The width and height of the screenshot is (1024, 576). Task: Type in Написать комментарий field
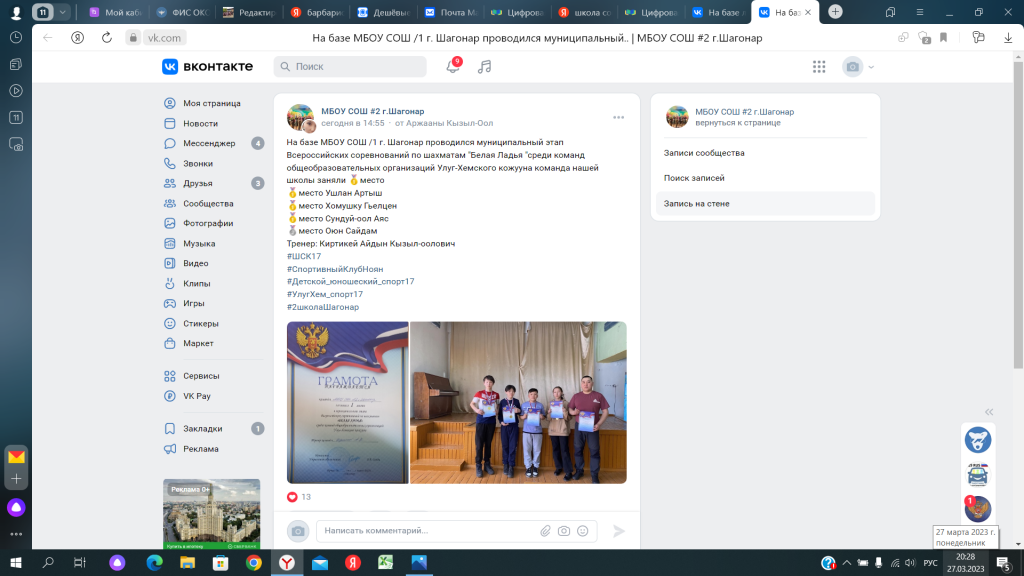tap(425, 530)
